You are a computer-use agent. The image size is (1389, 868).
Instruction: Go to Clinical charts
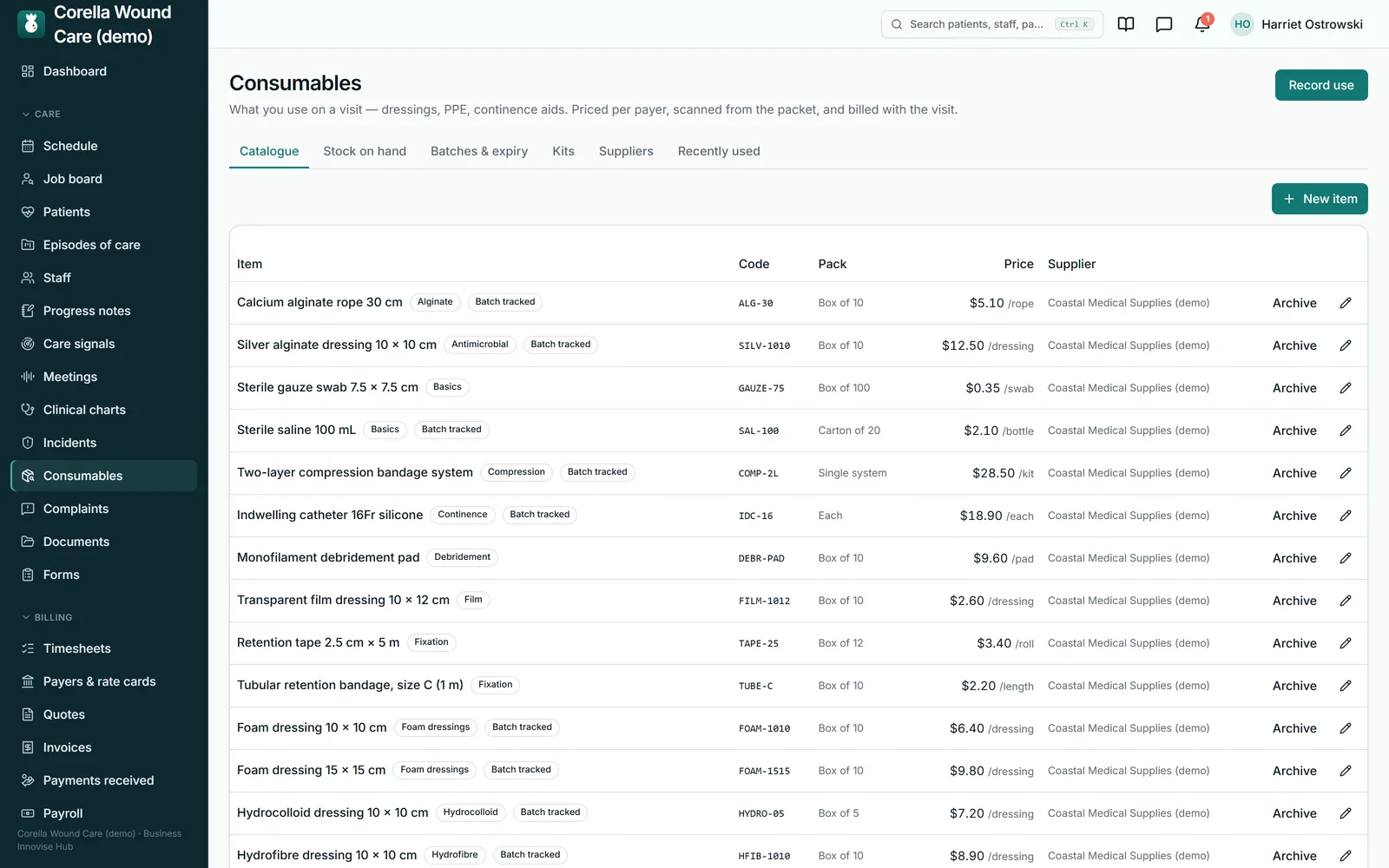104,410
